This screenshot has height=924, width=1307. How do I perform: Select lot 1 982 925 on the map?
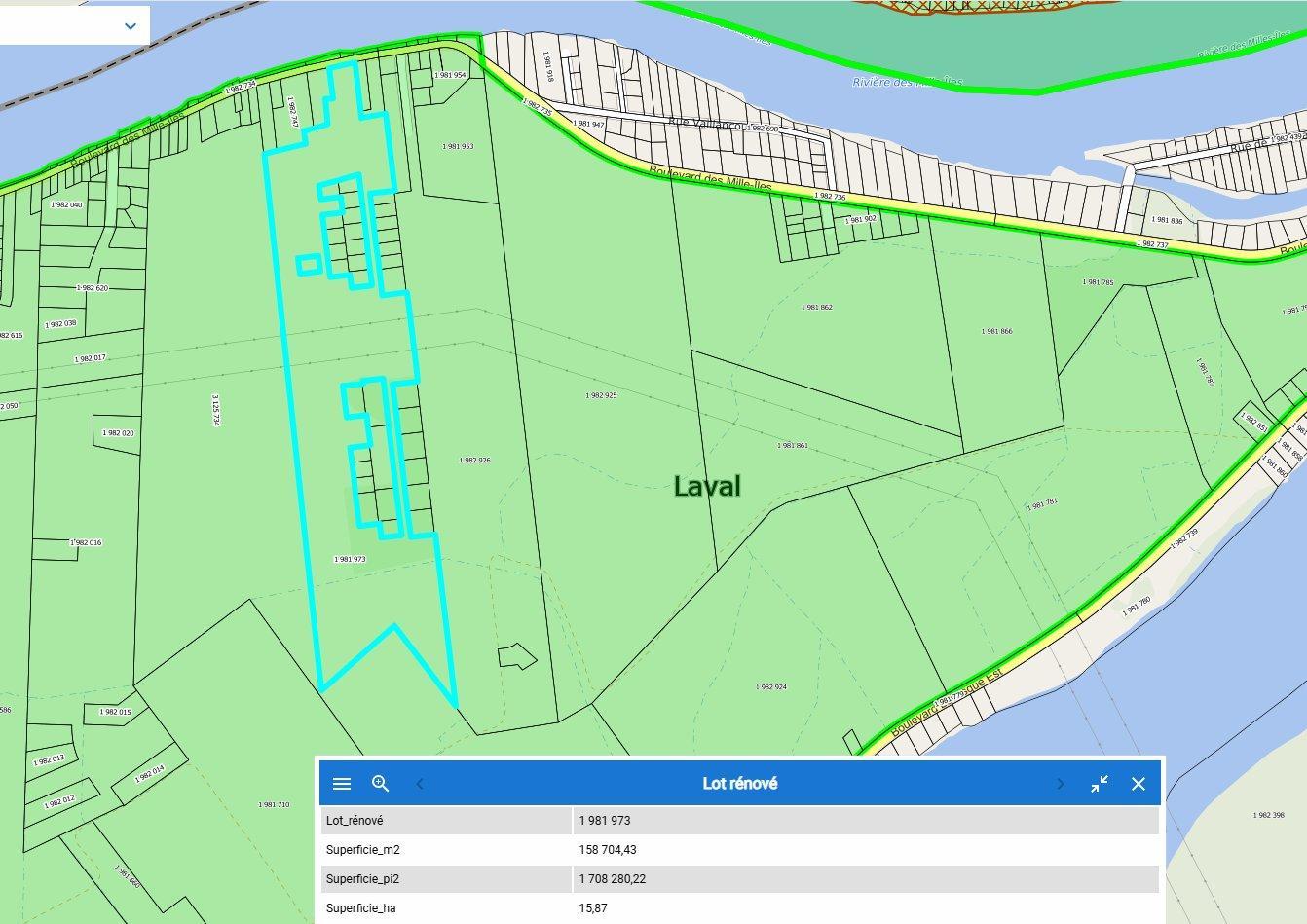tap(602, 395)
